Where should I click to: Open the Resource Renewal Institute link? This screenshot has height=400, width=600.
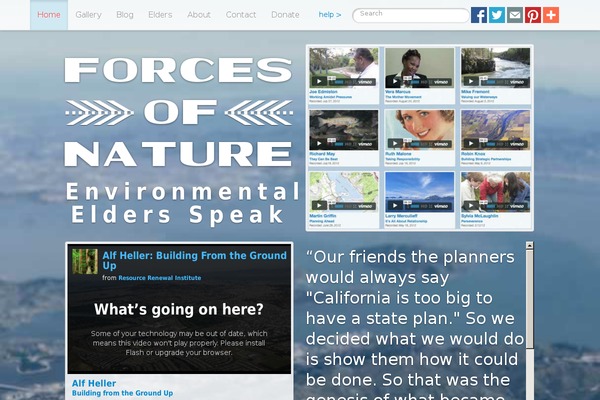tap(160, 278)
